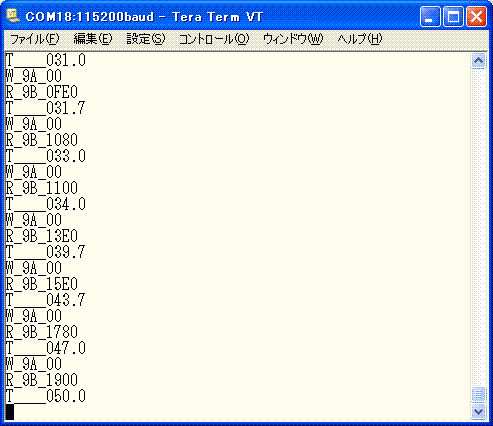493x426 pixels.
Task: Open the ヘルプ(H) menu
Action: pos(360,39)
